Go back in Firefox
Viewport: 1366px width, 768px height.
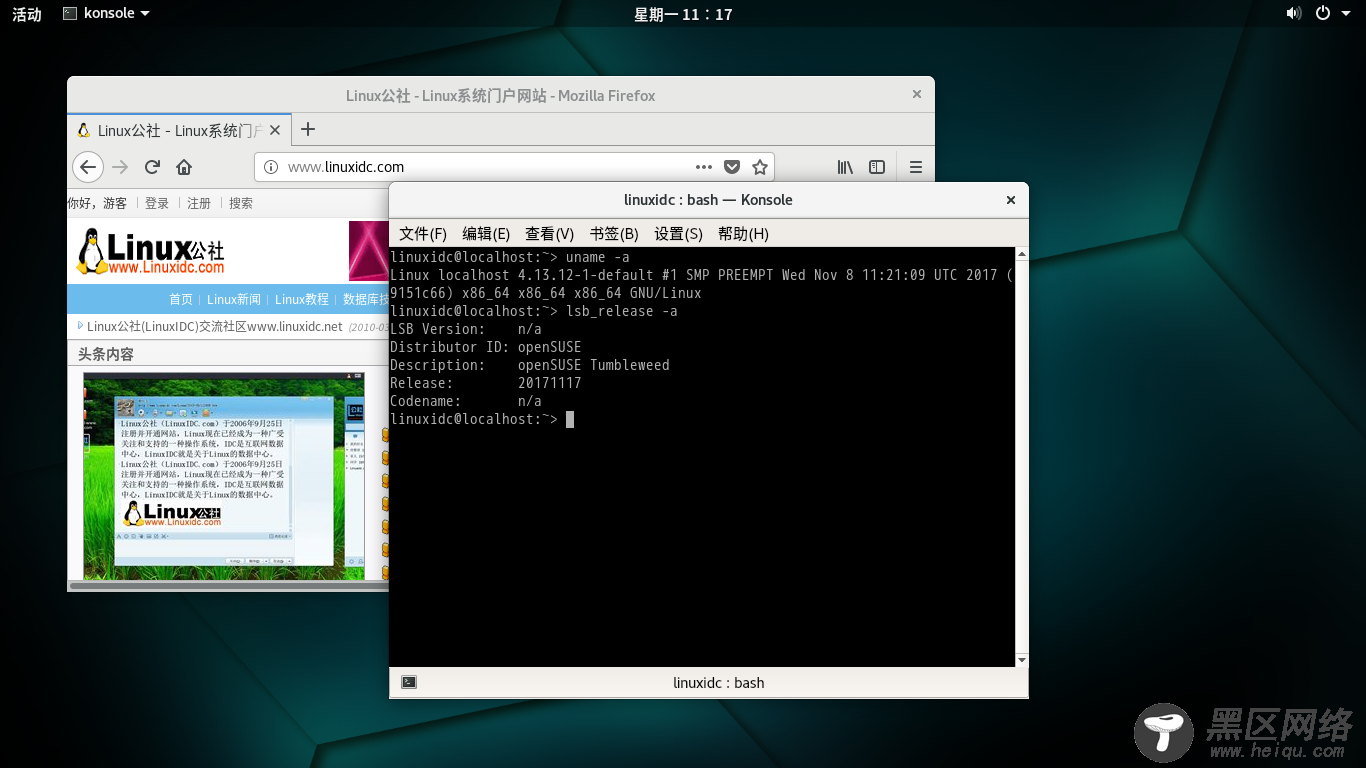click(x=88, y=167)
